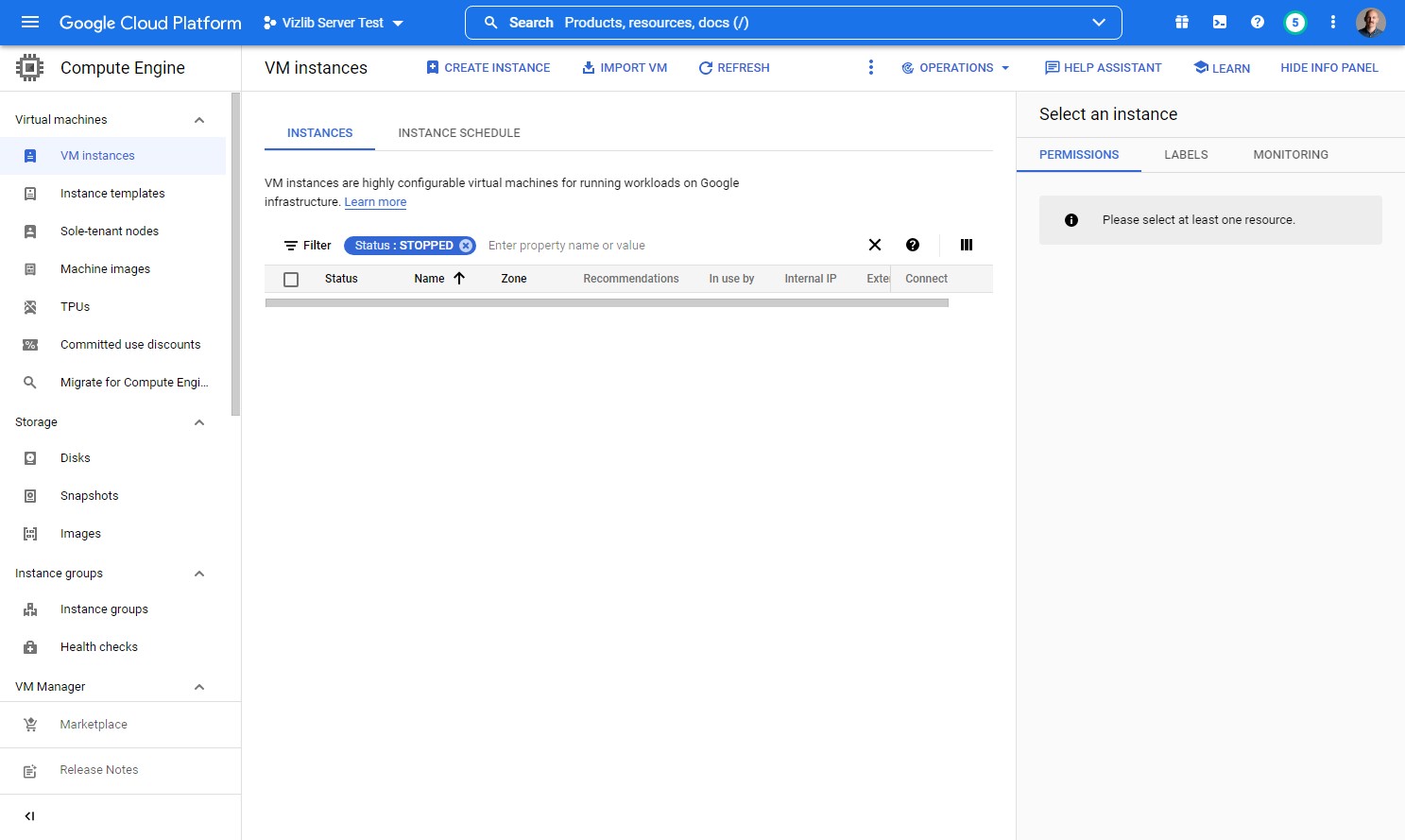This screenshot has height=840, width=1405.
Task: Click the Status column header
Action: tap(341, 279)
